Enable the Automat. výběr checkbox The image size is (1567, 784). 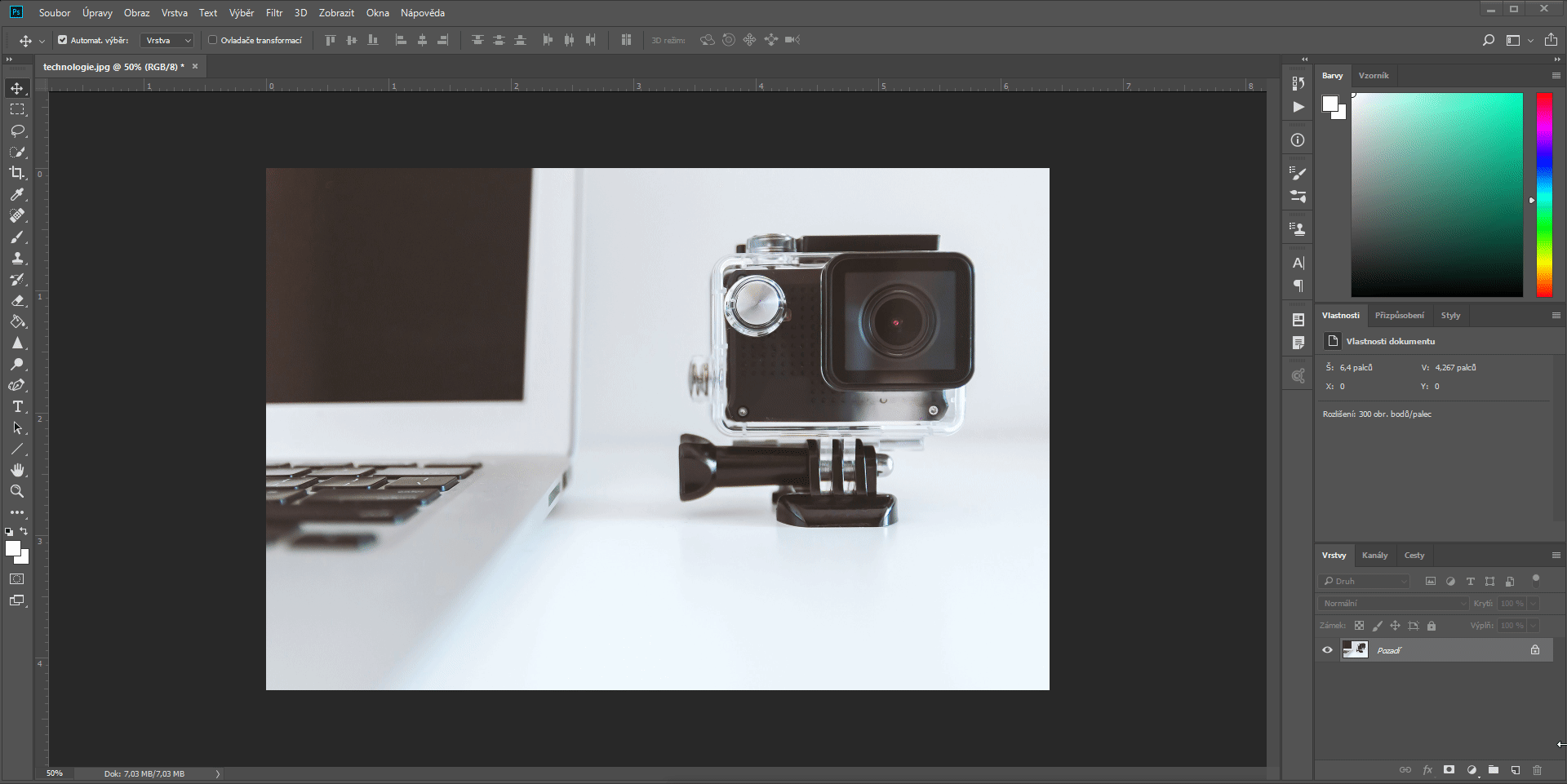tap(62, 39)
